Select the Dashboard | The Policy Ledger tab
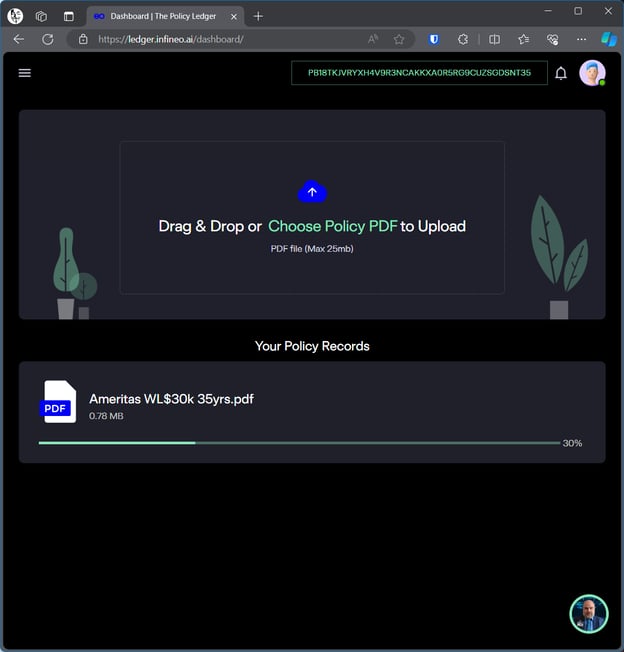Image resolution: width=624 pixels, height=652 pixels. [165, 16]
